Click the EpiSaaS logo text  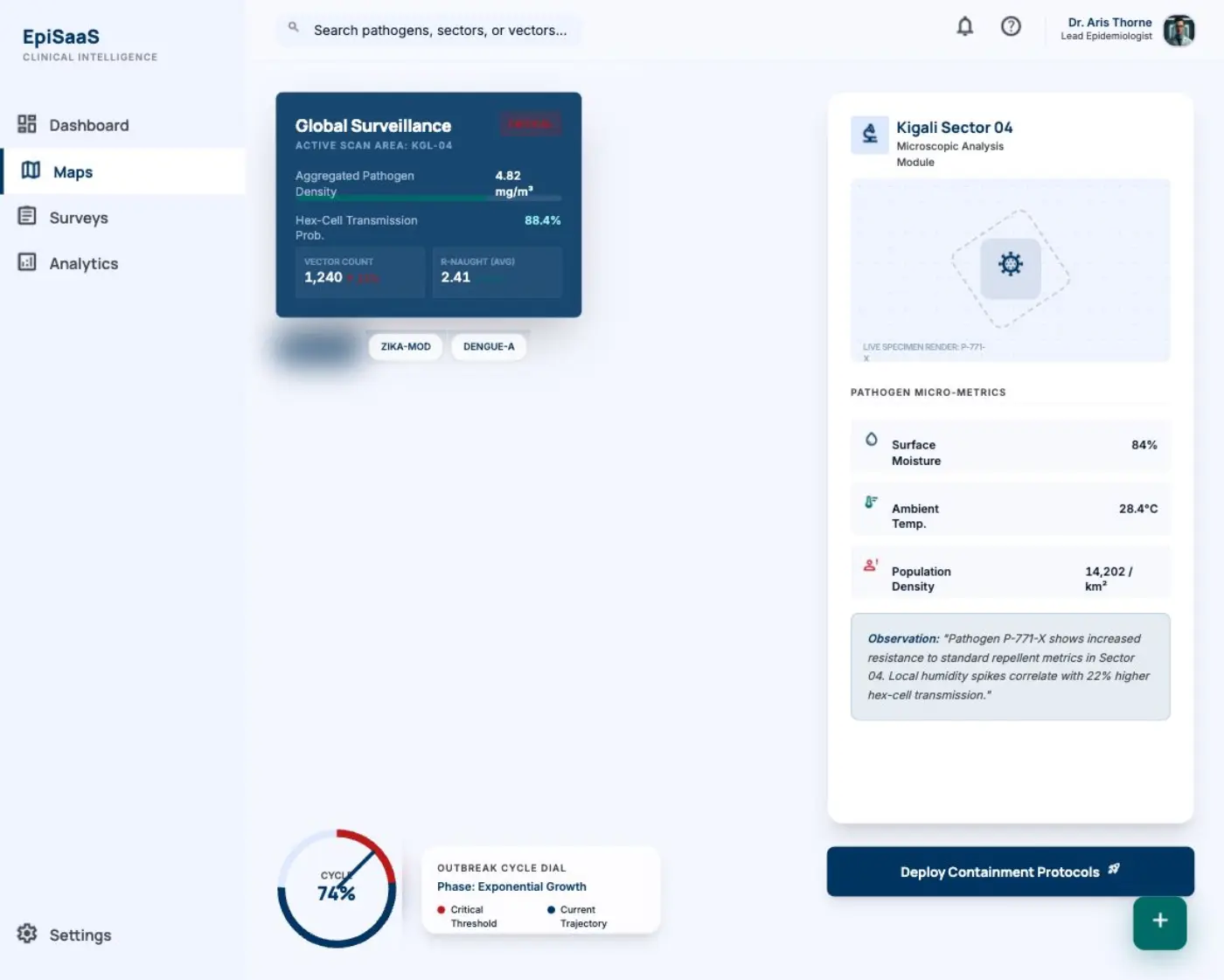61,37
